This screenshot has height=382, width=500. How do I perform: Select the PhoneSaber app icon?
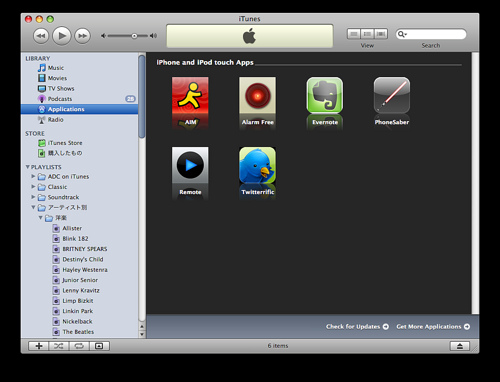pos(392,95)
